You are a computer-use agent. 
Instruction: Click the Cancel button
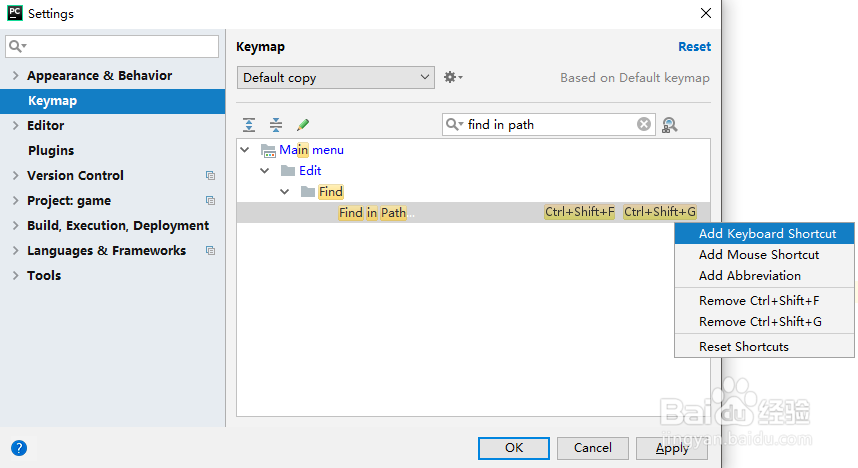click(x=593, y=448)
